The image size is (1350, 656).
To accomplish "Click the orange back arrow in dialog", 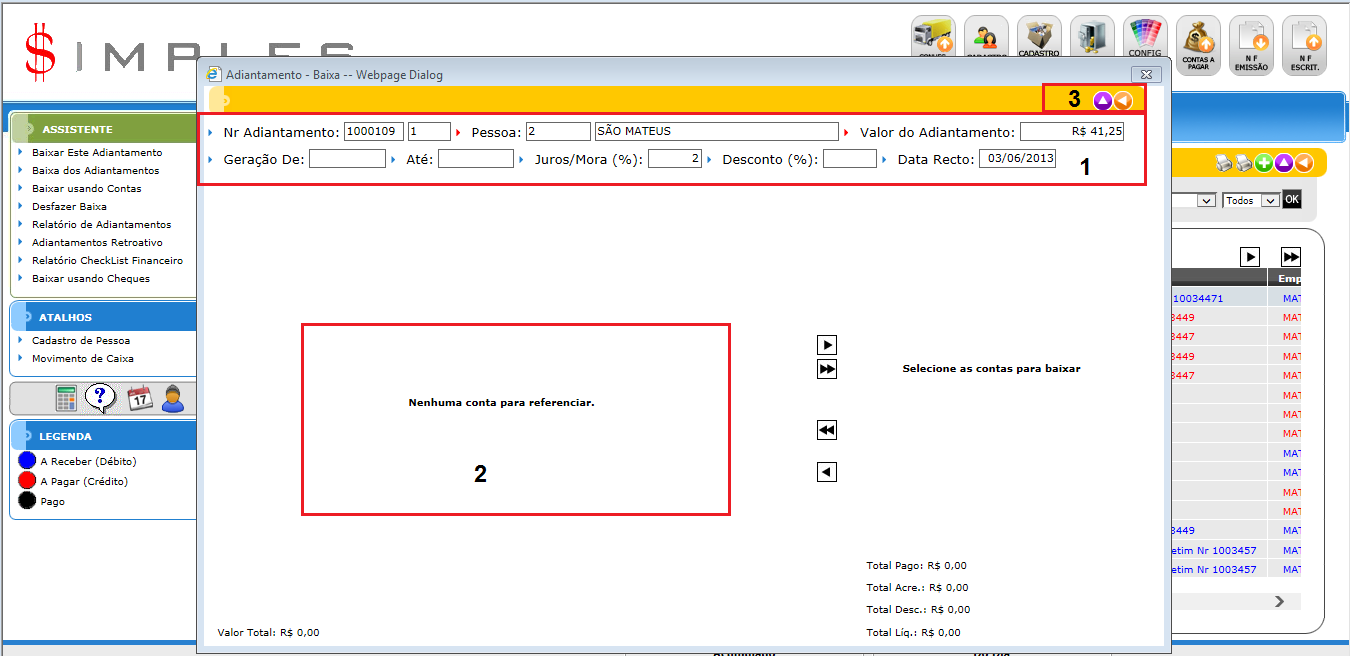I will [x=1123, y=100].
